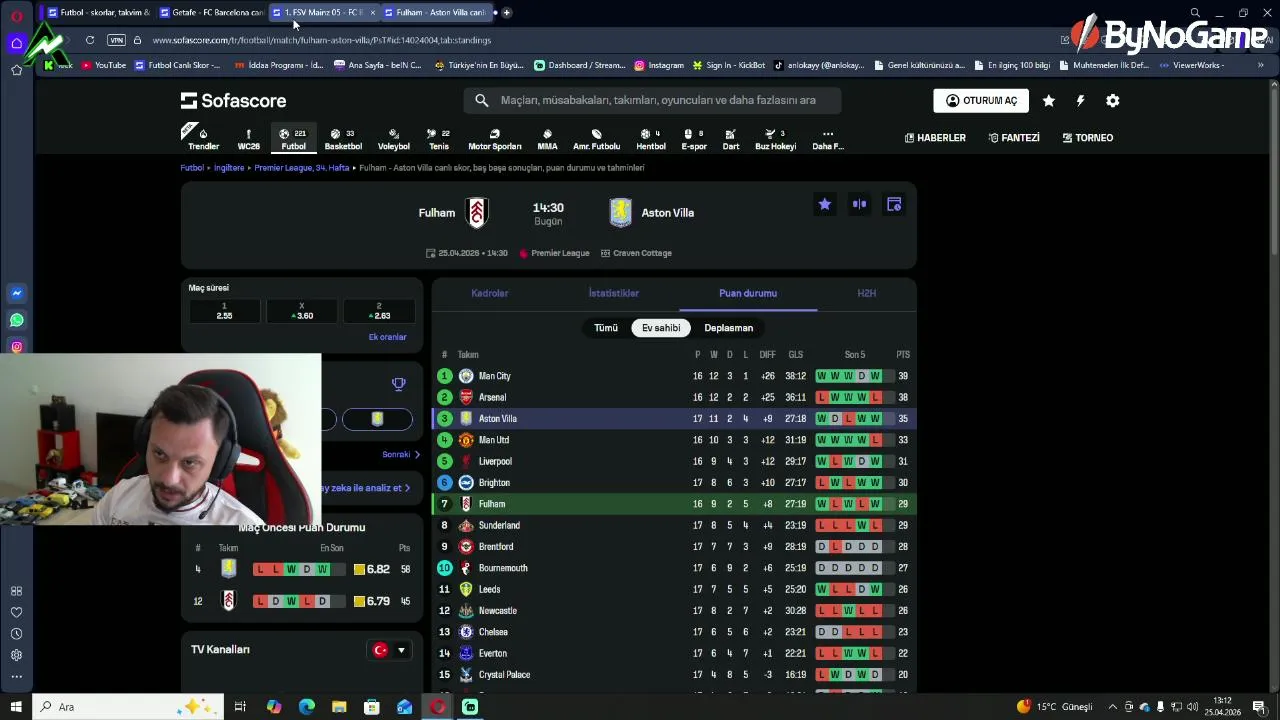Viewport: 1280px width, 720px height.
Task: Open Sofascore settings gear icon
Action: click(1112, 101)
